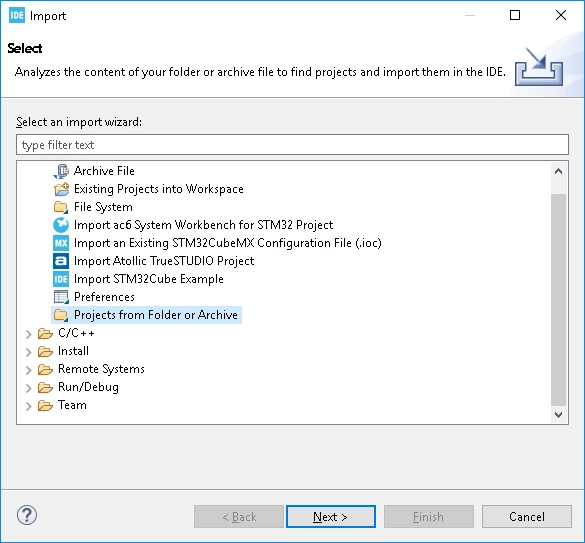This screenshot has width=585, height=543.
Task: Expand the Run/Debug category
Action: pyautogui.click(x=28, y=388)
